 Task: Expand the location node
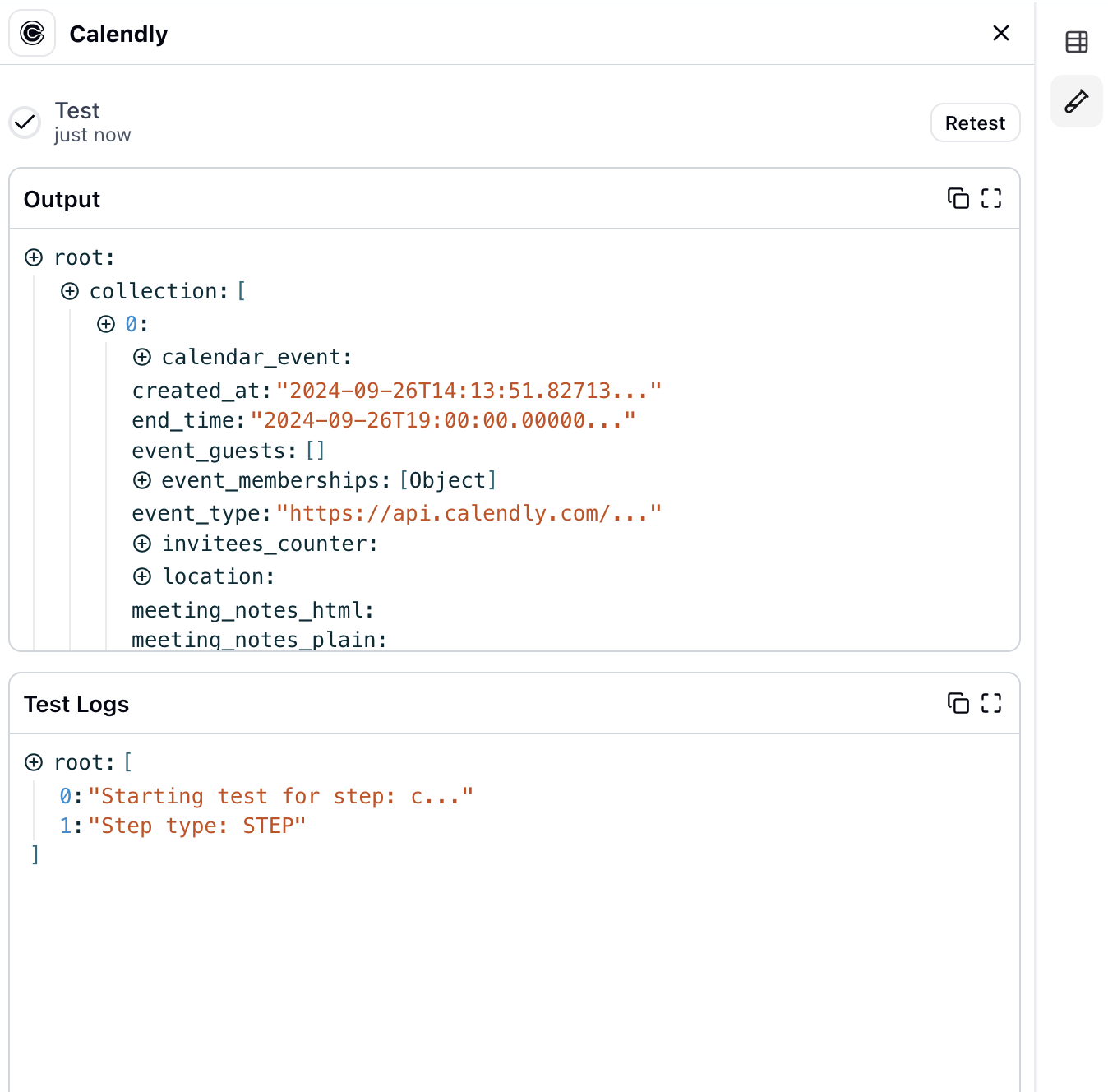pyautogui.click(x=142, y=576)
